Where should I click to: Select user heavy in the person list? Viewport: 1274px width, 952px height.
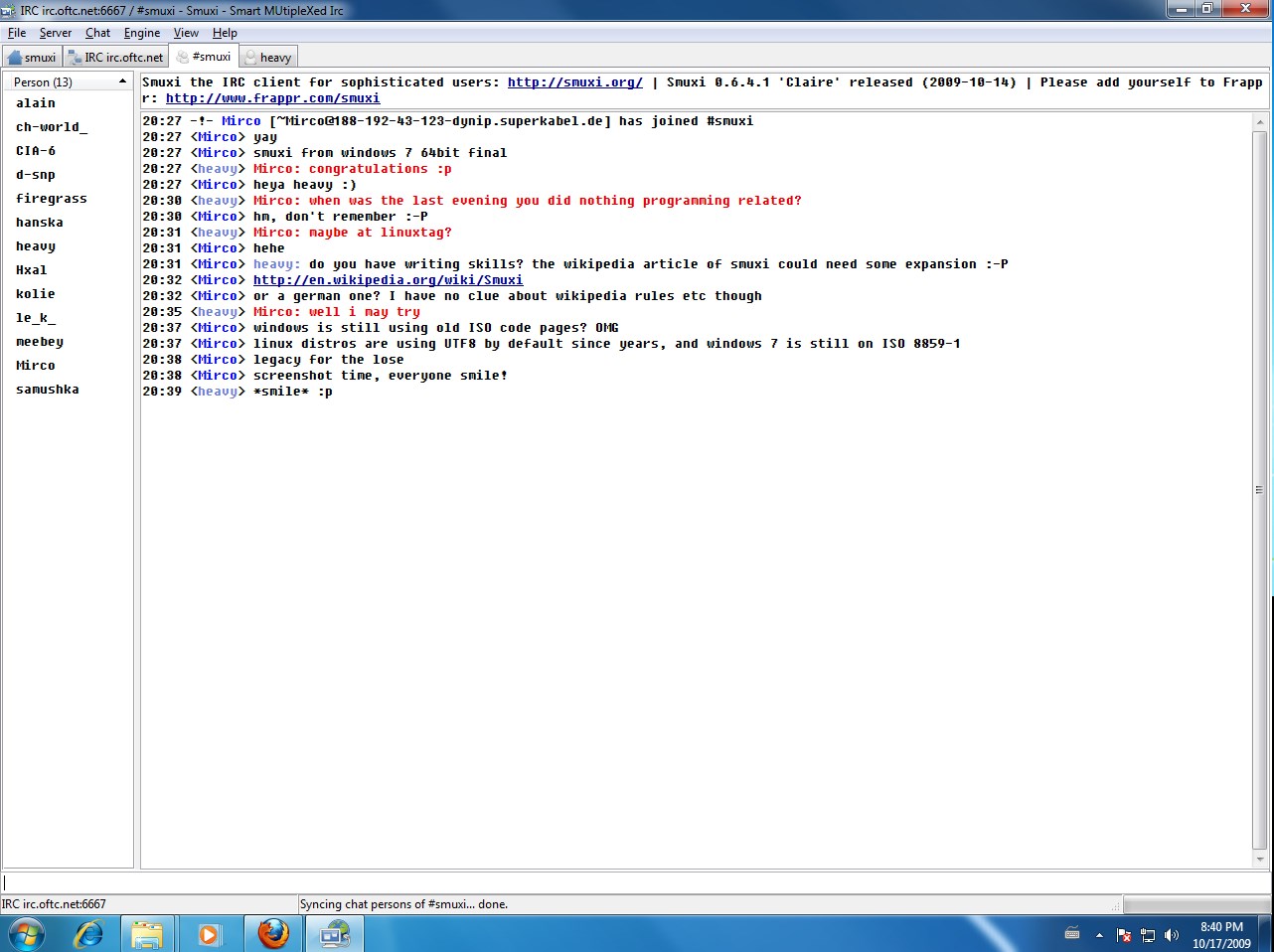click(x=36, y=246)
